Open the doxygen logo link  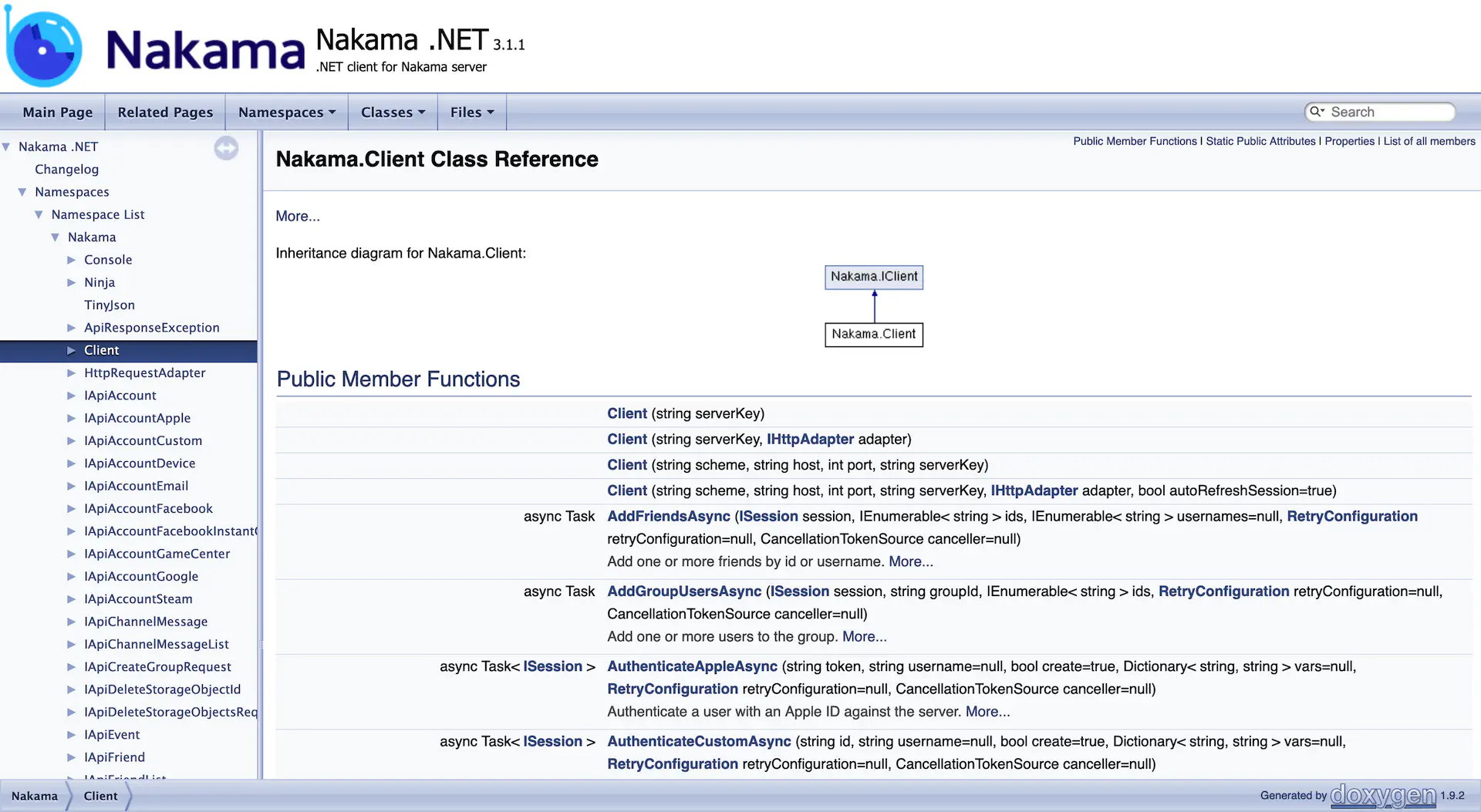click(x=1383, y=795)
